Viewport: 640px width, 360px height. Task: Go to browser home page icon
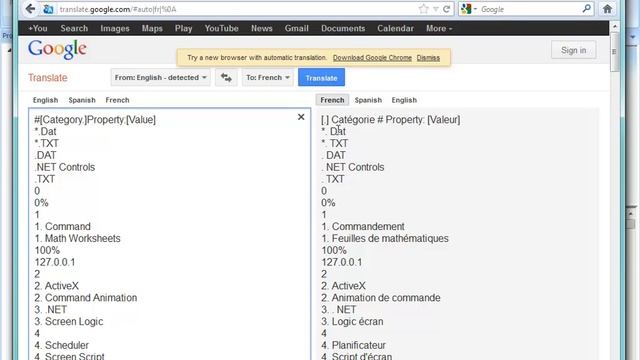[x=607, y=9]
